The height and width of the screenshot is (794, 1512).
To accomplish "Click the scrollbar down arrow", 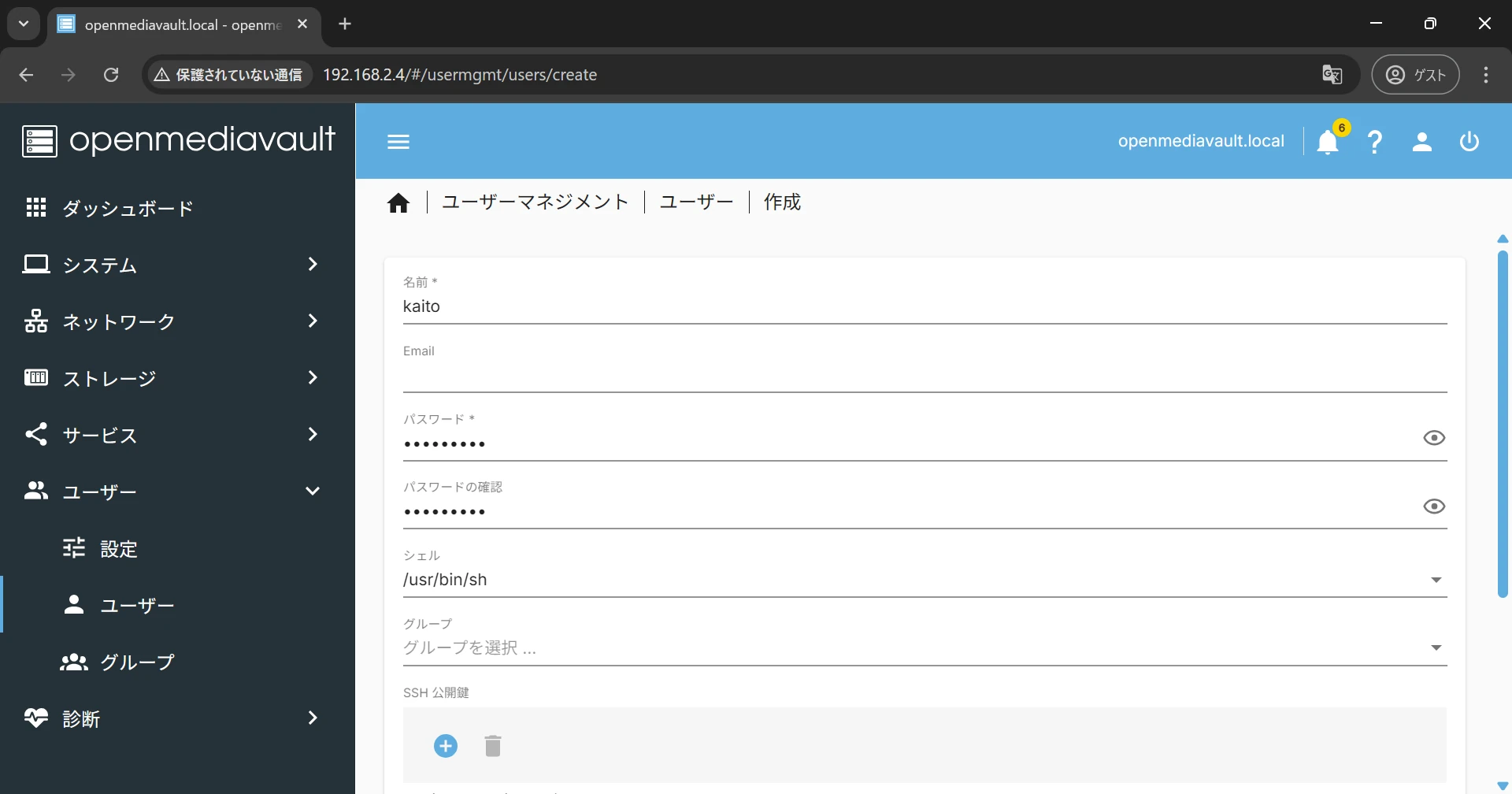I will coord(1503,786).
